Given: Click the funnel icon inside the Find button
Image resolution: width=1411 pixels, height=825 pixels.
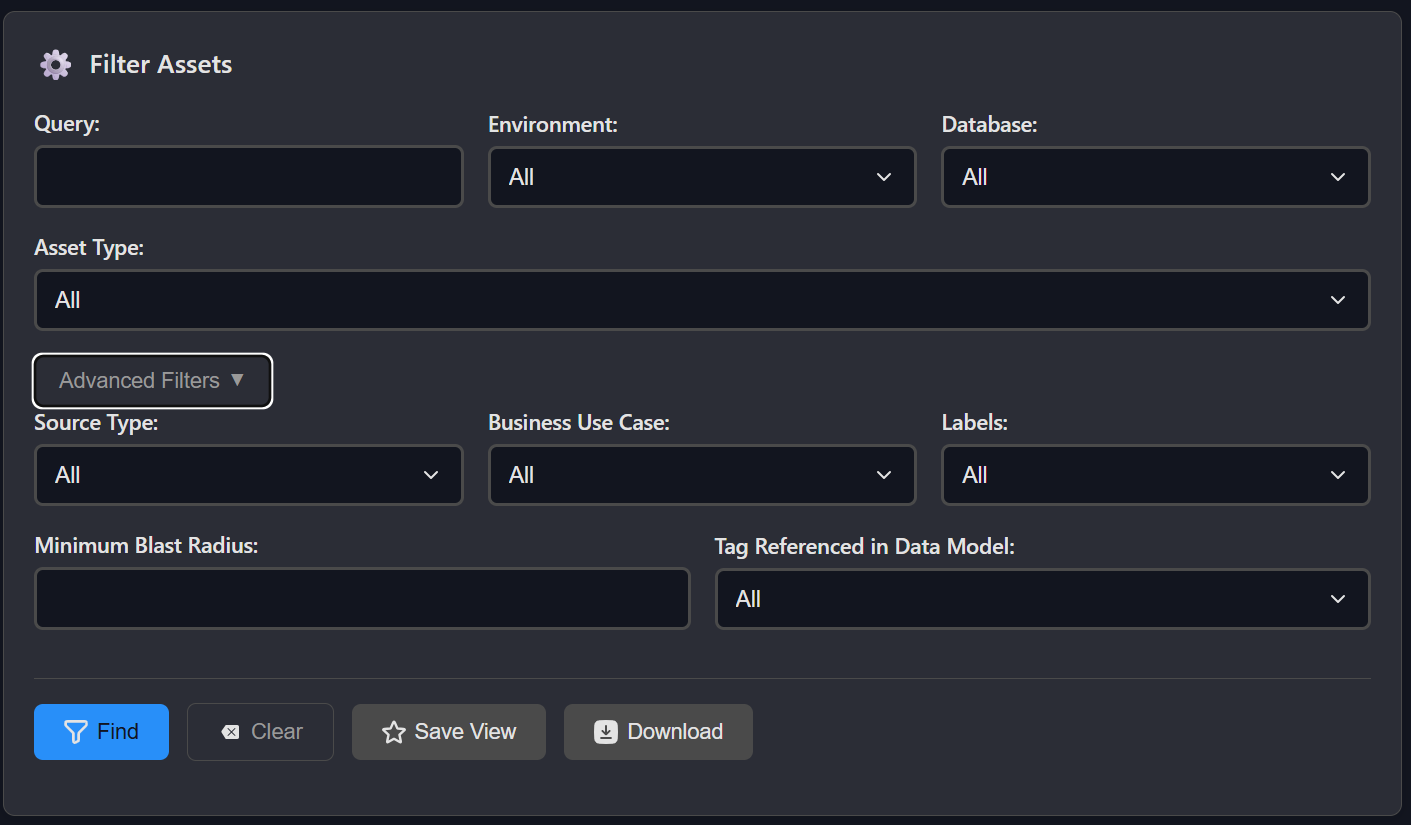Looking at the screenshot, I should point(76,731).
